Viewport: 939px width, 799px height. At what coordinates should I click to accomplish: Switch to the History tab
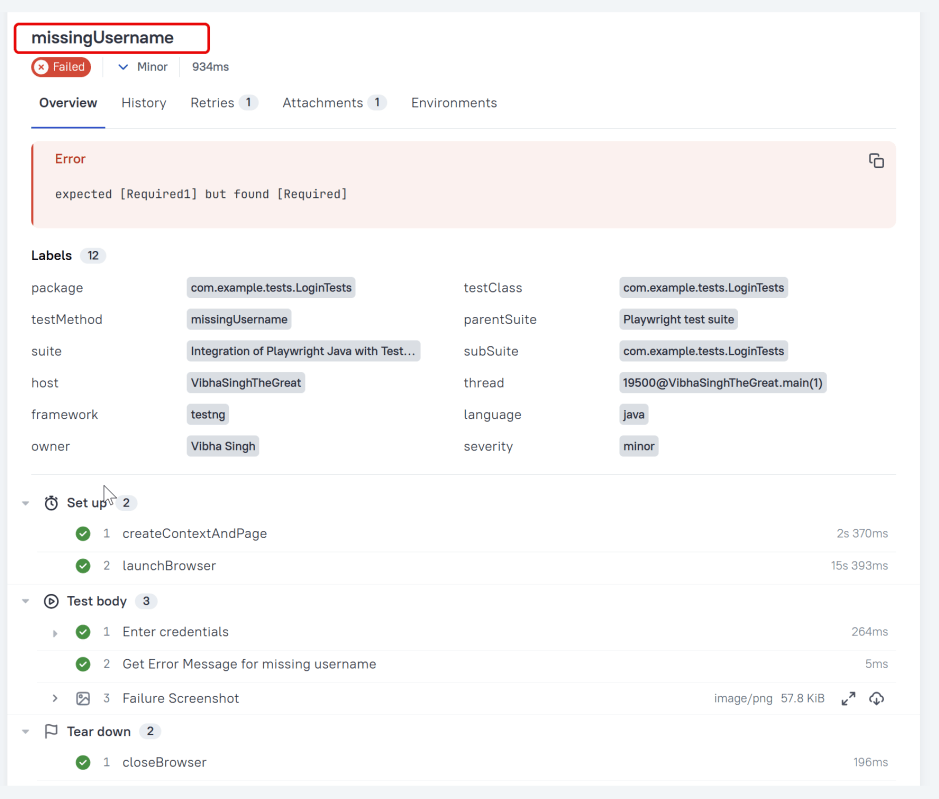[x=144, y=103]
